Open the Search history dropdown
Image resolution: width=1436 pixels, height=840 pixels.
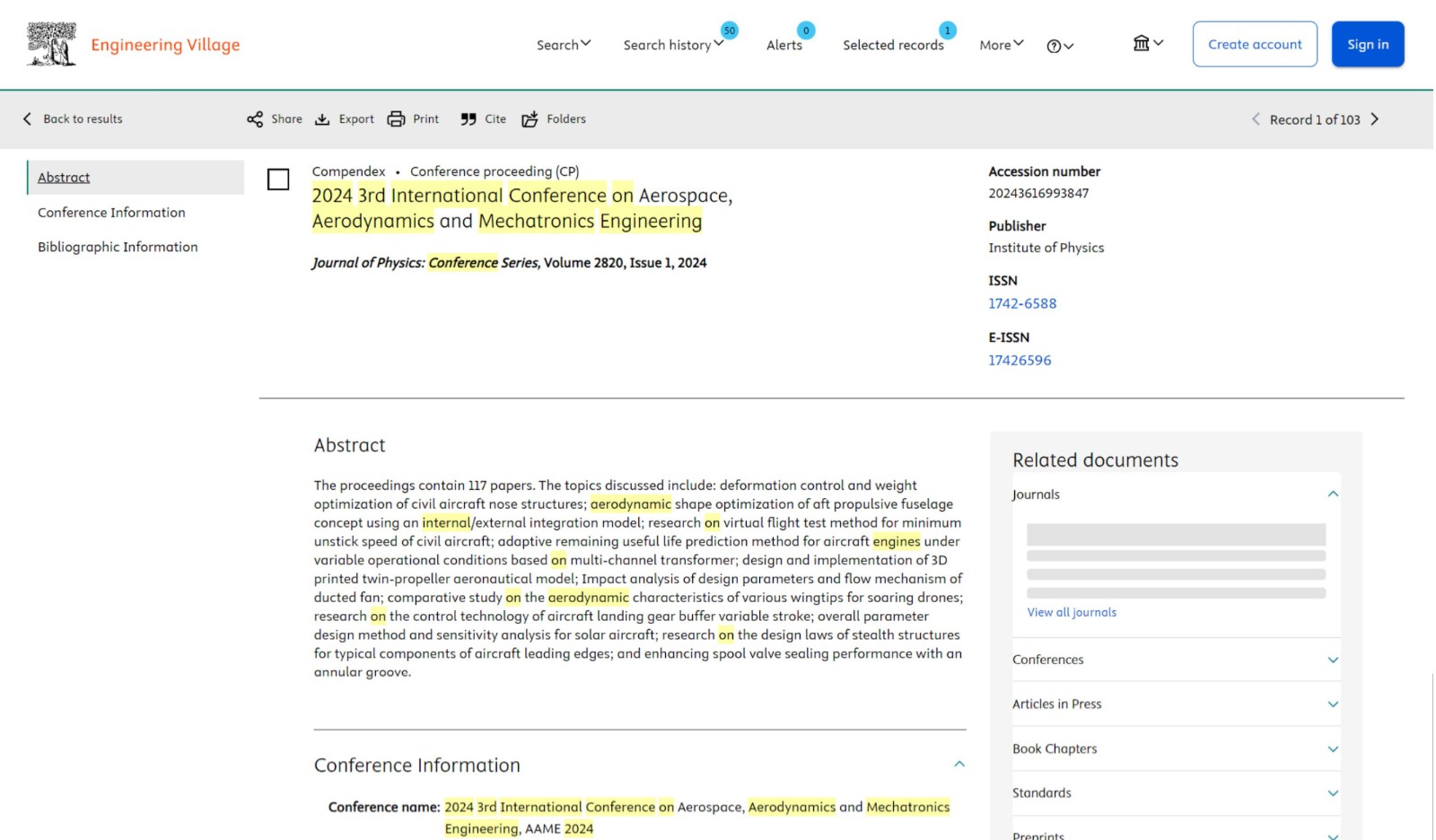coord(673,45)
